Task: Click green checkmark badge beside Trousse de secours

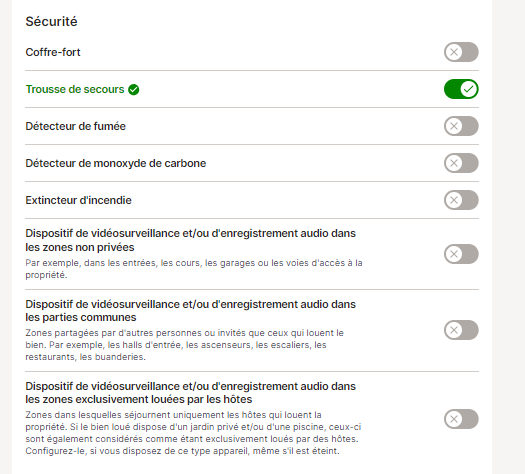Action: click(x=134, y=90)
